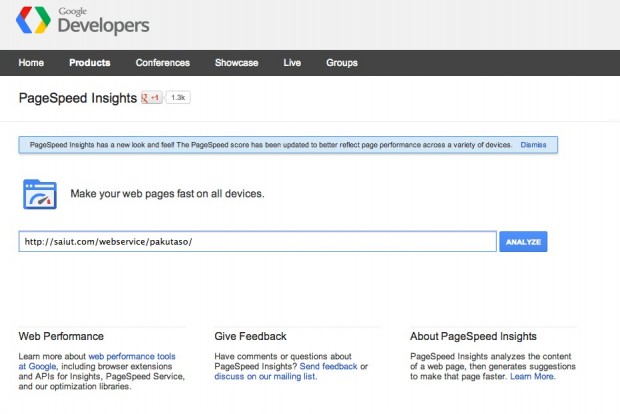
Task: Click the Send feedback link
Action: point(331,366)
